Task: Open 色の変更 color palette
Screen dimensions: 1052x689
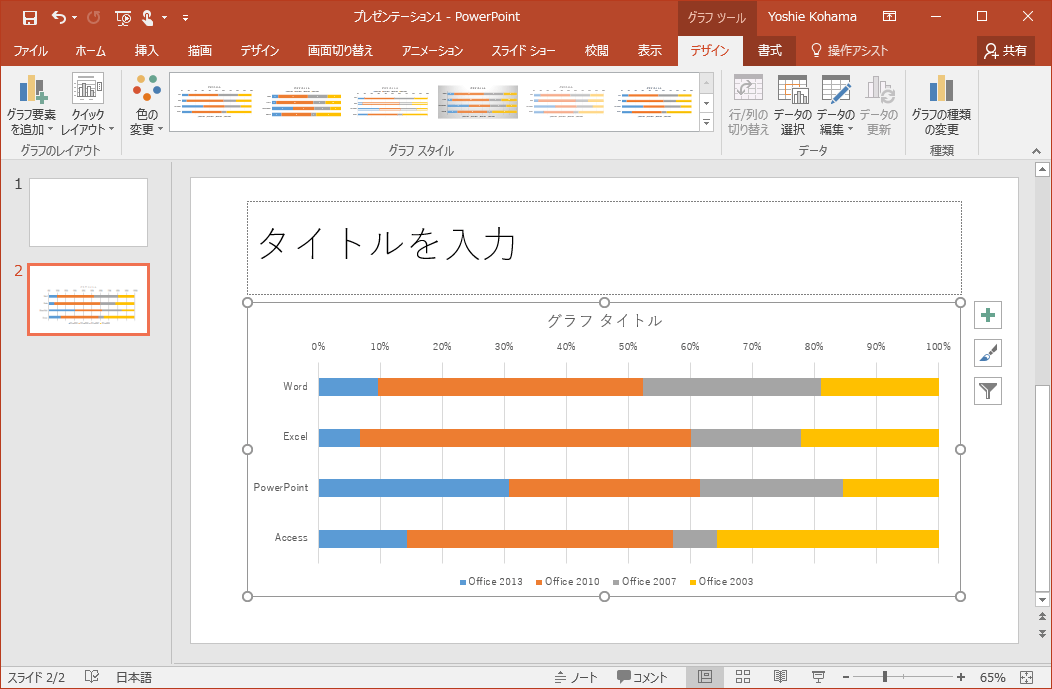Action: point(146,105)
